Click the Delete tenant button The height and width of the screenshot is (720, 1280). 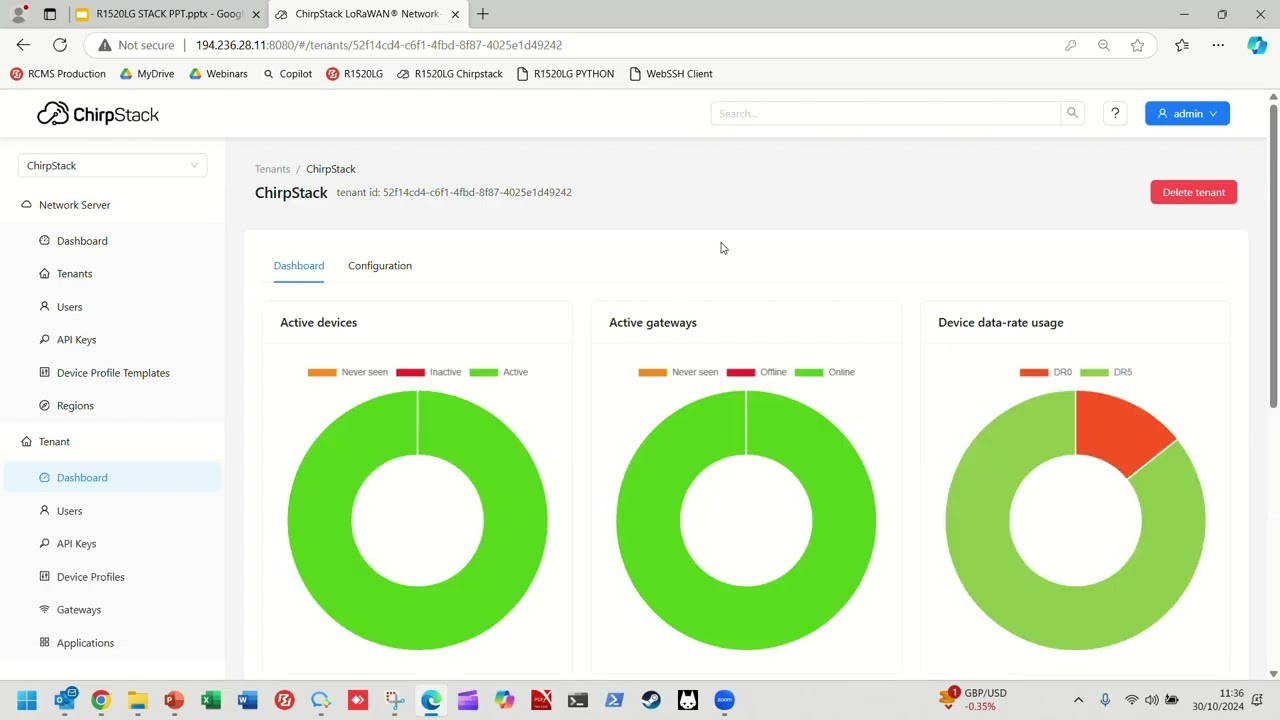pos(1193,192)
